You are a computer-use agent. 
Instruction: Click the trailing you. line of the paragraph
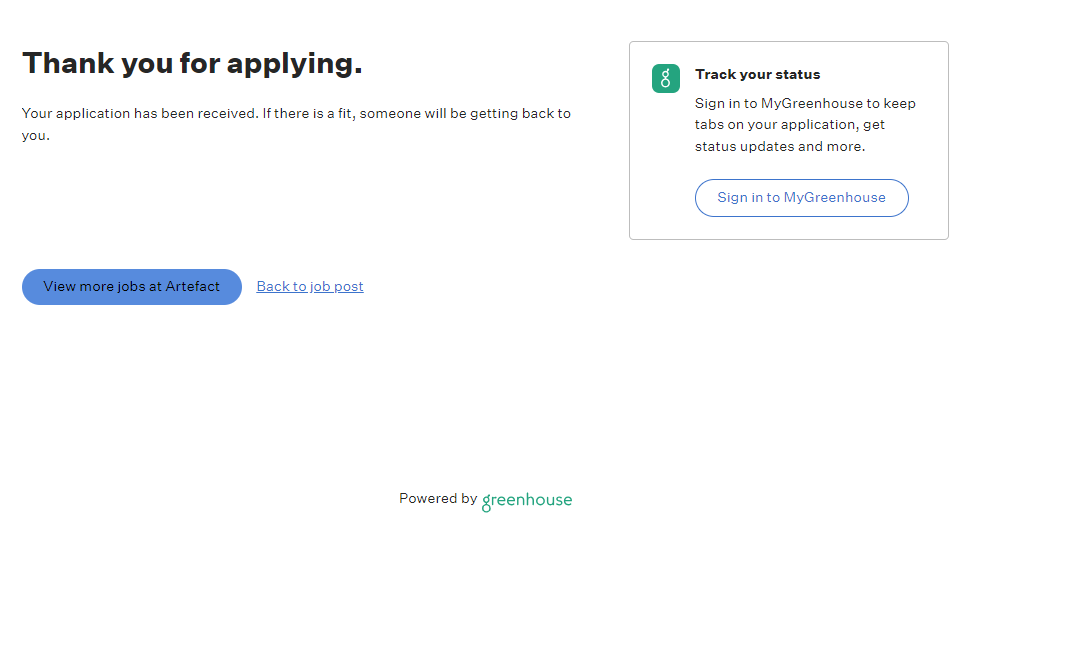pos(36,135)
